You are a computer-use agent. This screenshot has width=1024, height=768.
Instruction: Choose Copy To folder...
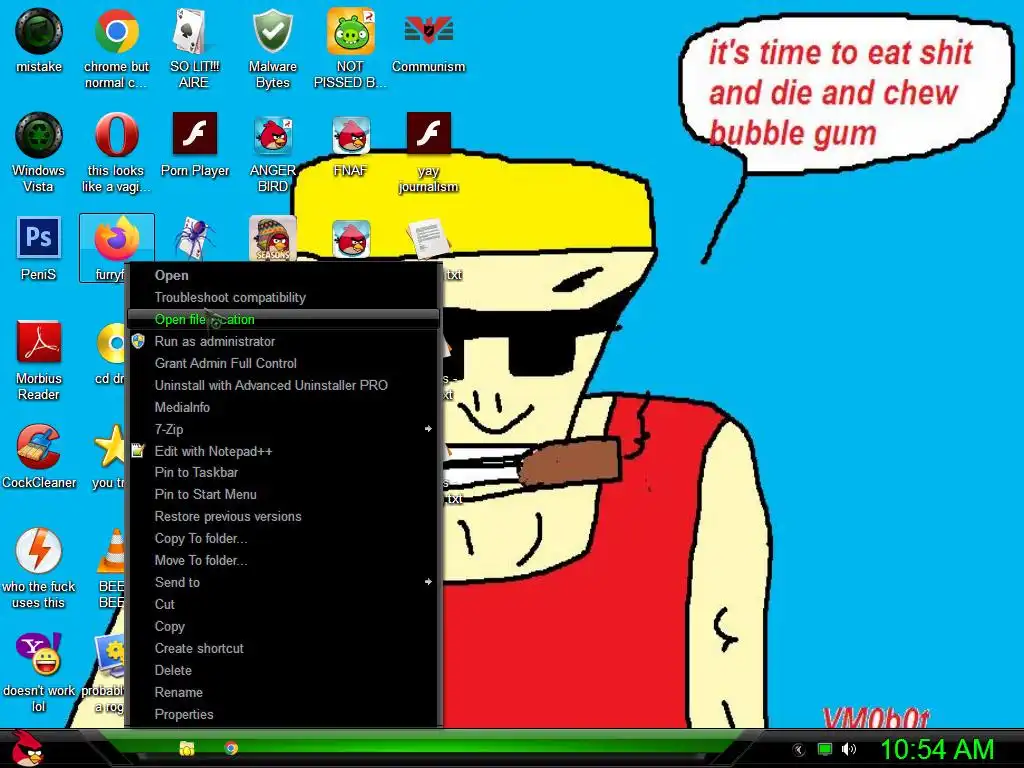[284, 538]
